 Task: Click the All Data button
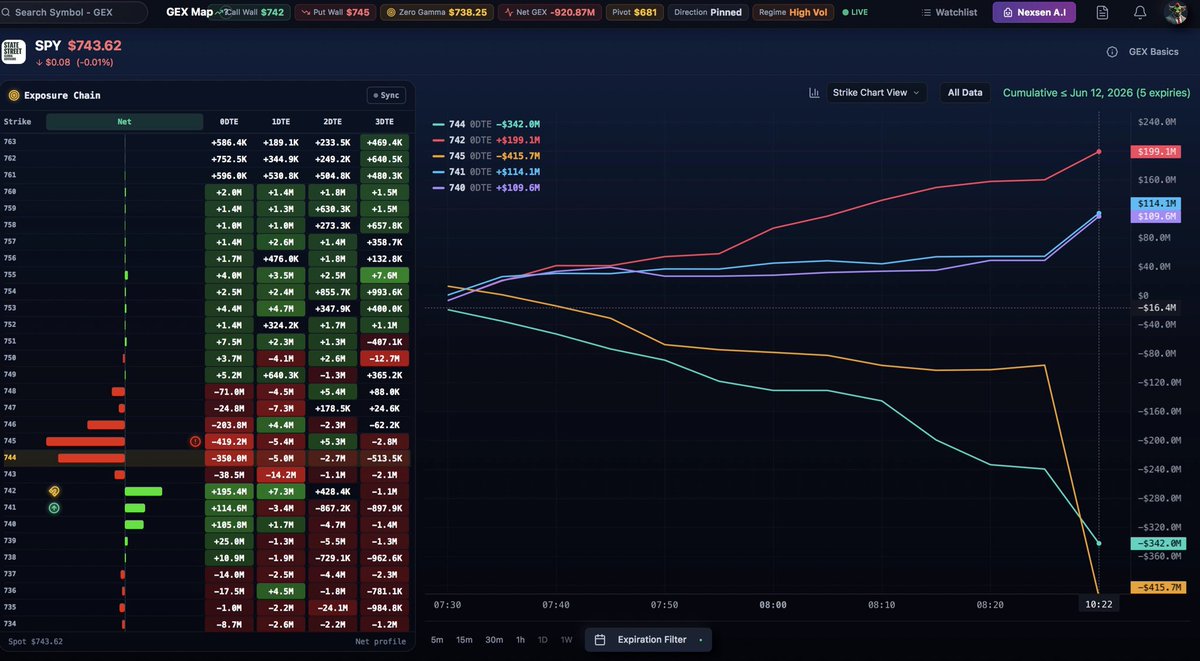(x=965, y=92)
